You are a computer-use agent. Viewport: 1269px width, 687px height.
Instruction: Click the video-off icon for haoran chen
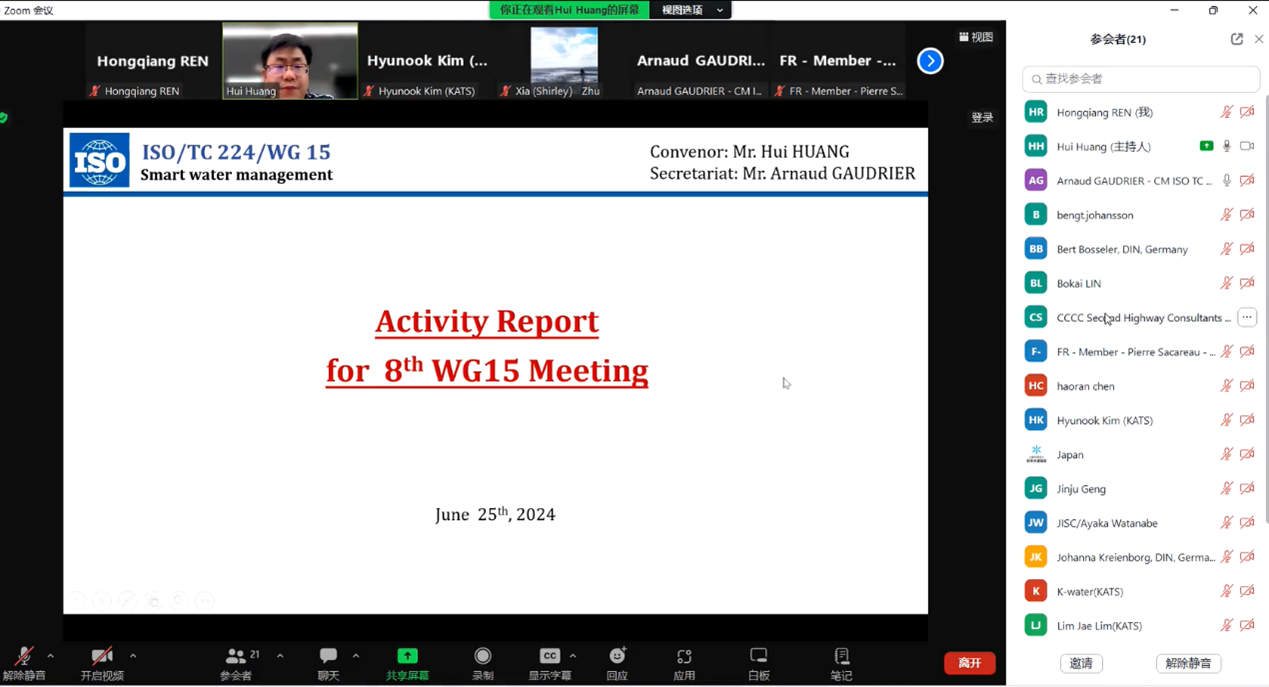point(1247,386)
